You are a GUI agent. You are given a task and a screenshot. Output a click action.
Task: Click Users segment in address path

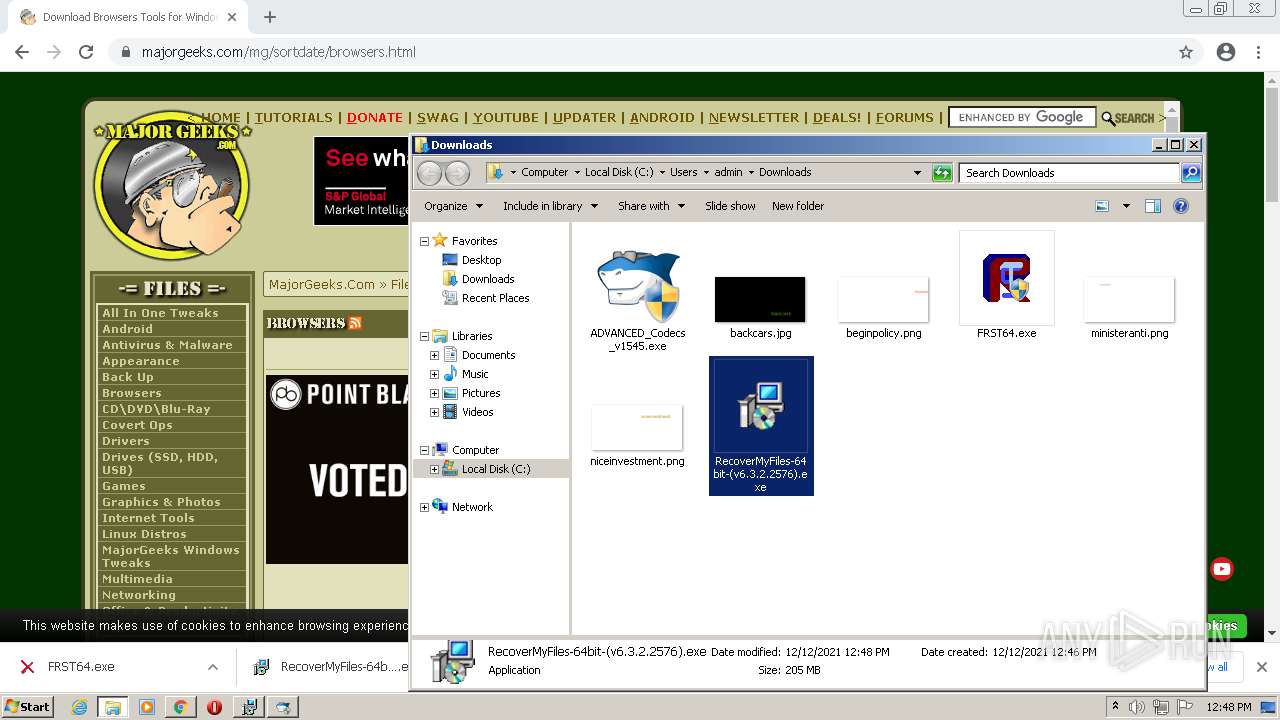(683, 172)
